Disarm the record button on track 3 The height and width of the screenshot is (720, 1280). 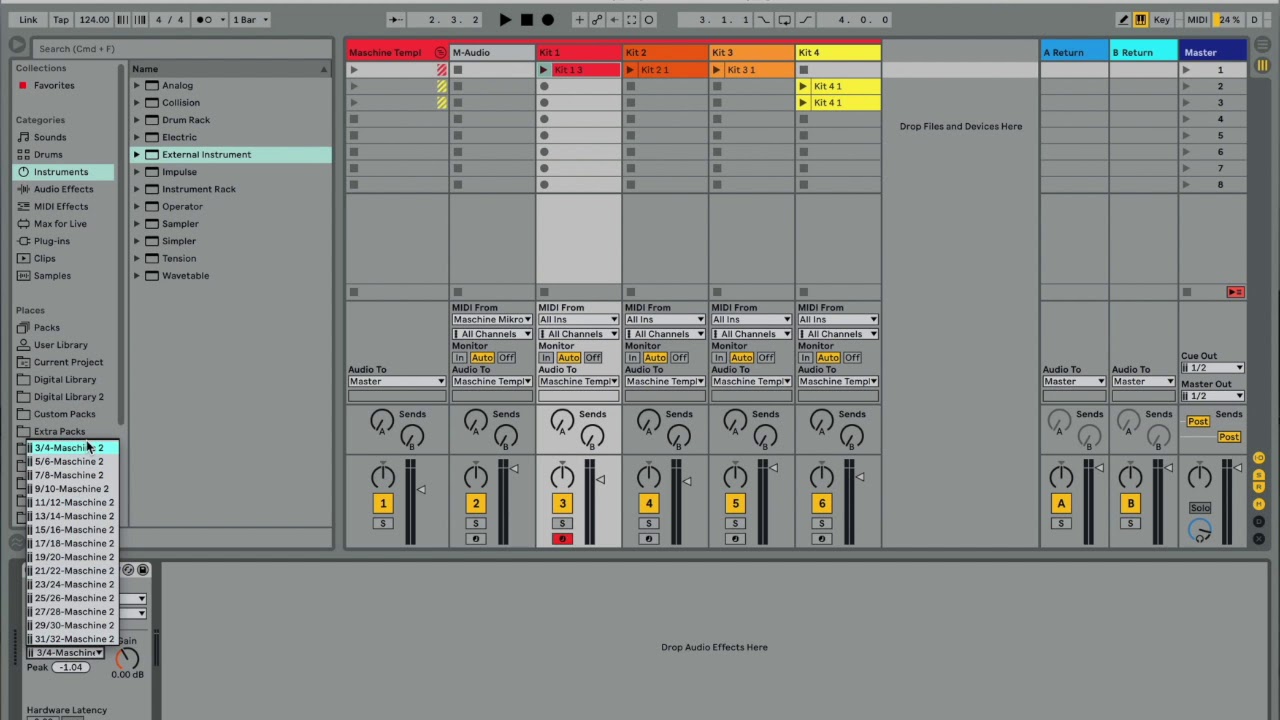[x=562, y=539]
